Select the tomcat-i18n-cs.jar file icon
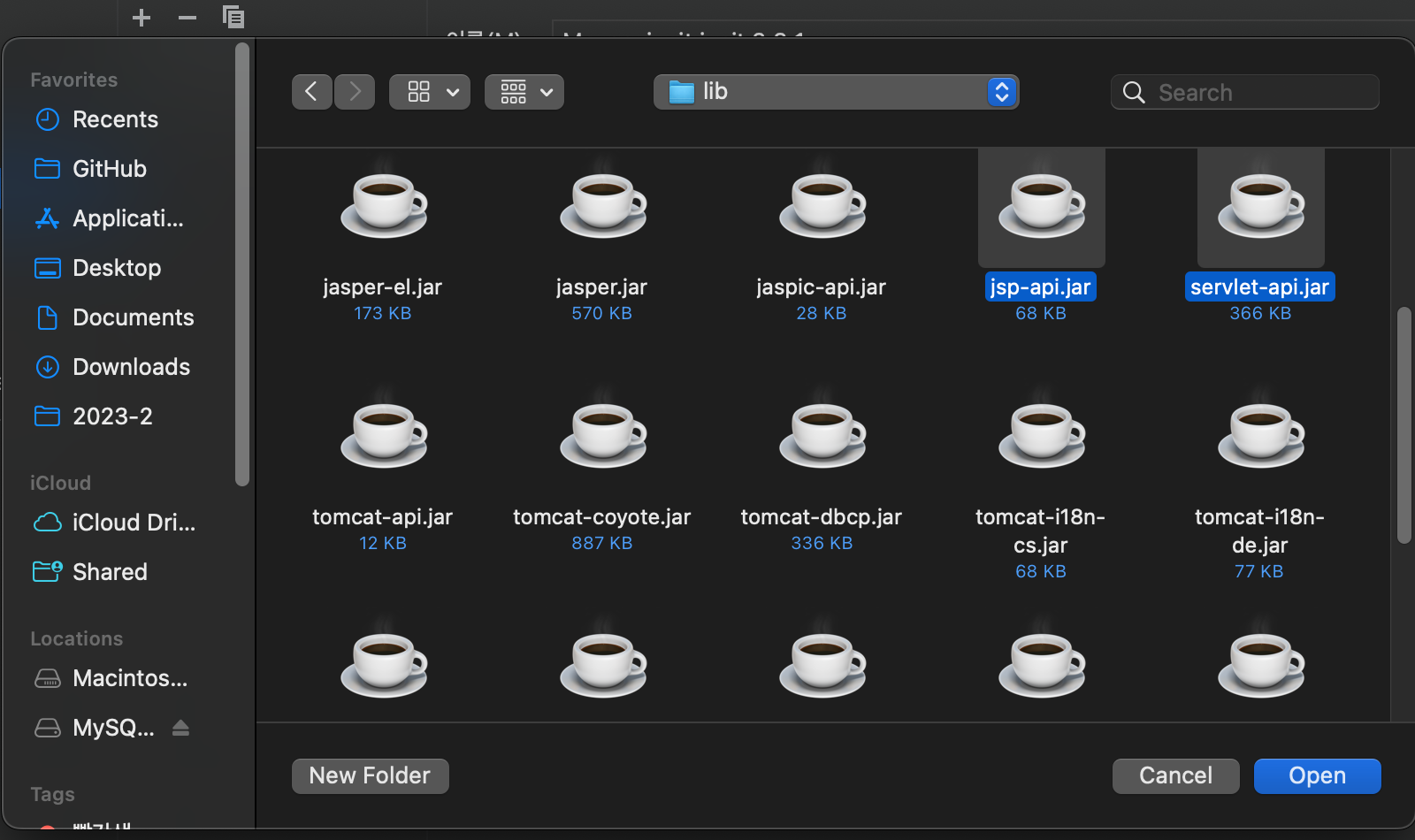 pos(1042,435)
